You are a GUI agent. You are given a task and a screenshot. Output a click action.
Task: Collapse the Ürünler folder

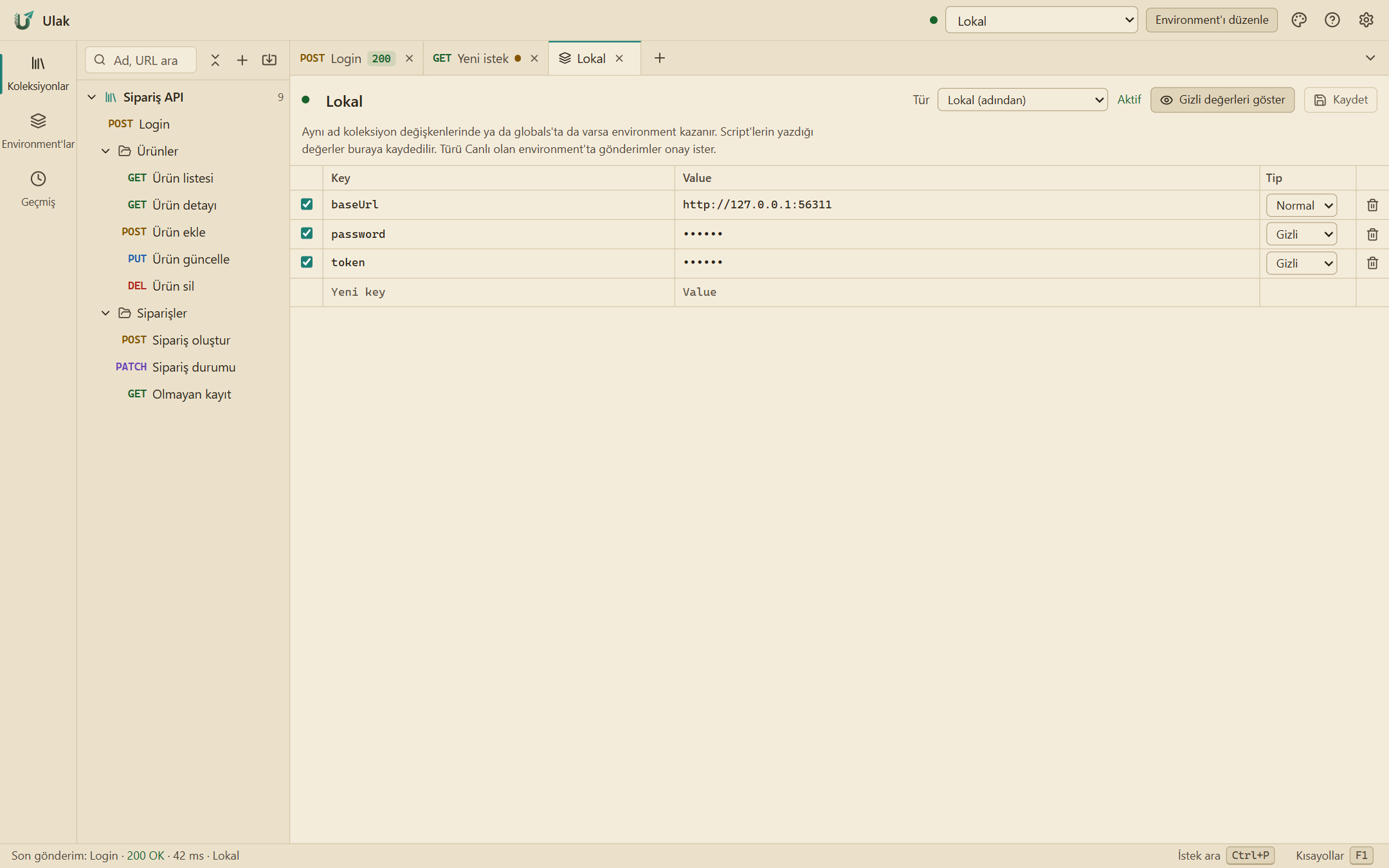point(105,151)
